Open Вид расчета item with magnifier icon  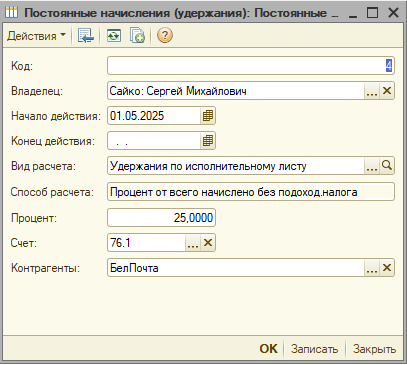click(387, 166)
